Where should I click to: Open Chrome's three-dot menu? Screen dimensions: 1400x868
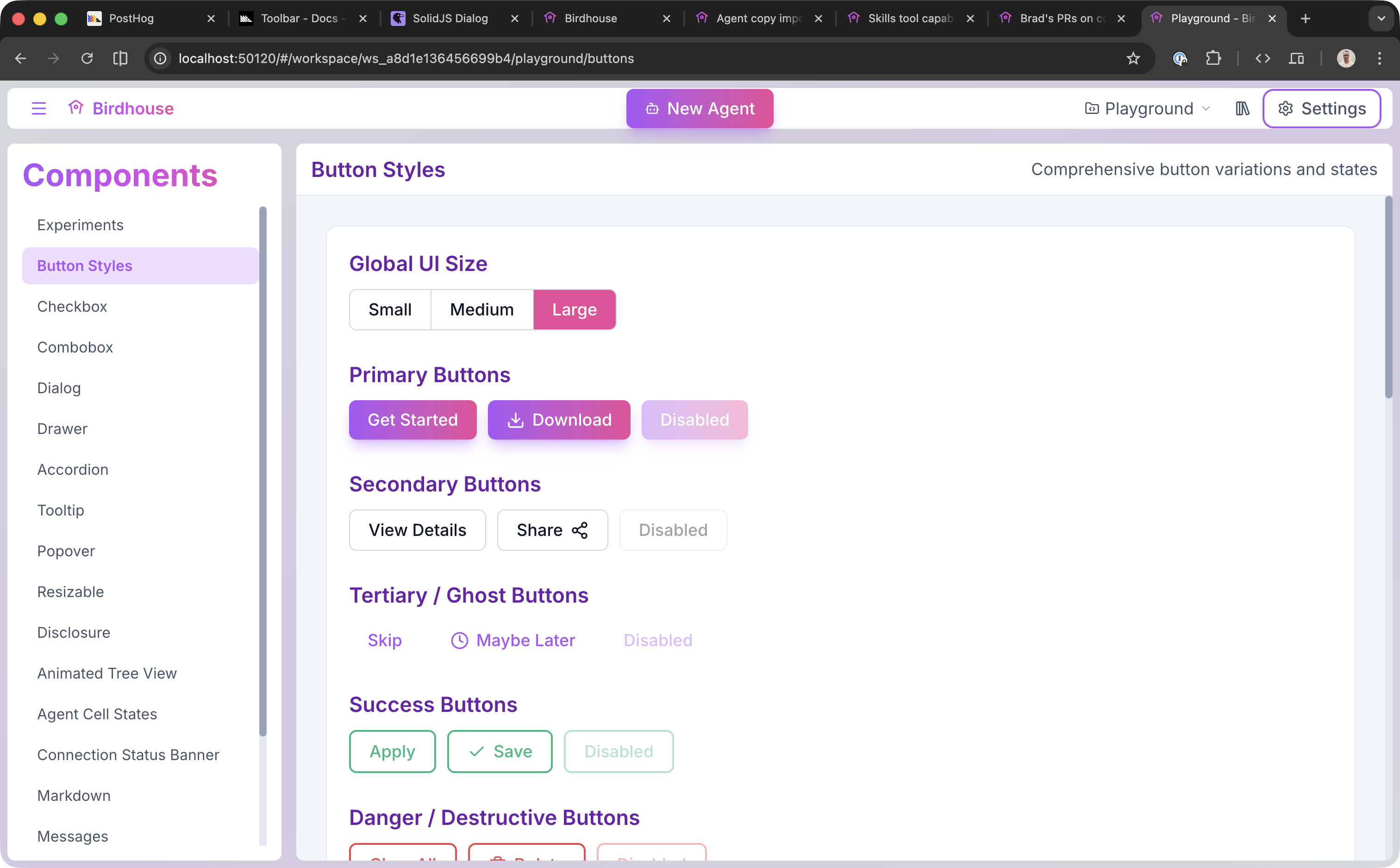pos(1379,58)
